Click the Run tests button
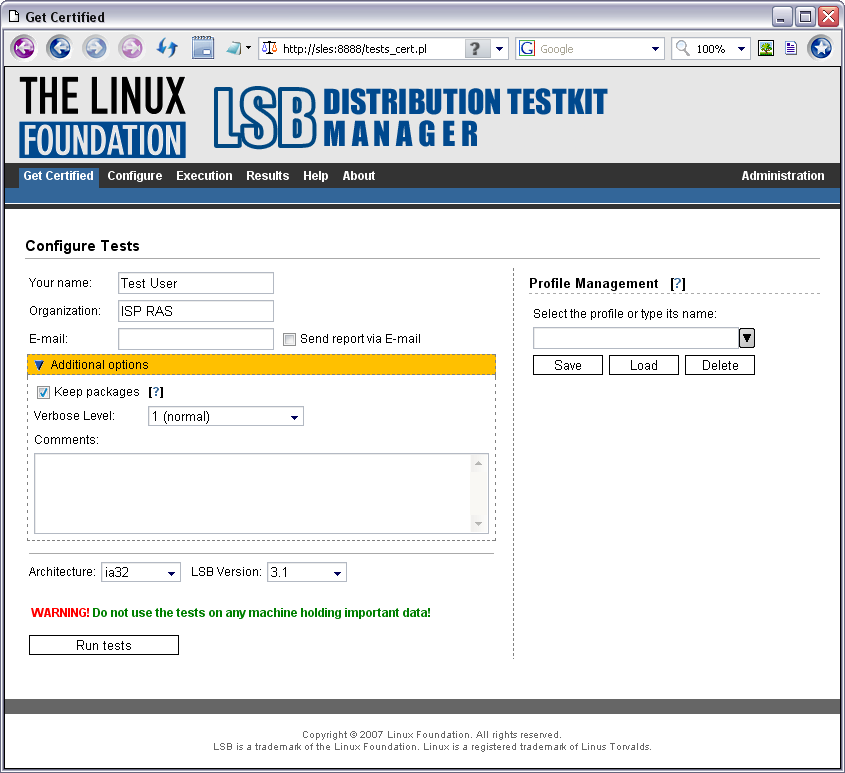This screenshot has width=845, height=773. tap(104, 645)
